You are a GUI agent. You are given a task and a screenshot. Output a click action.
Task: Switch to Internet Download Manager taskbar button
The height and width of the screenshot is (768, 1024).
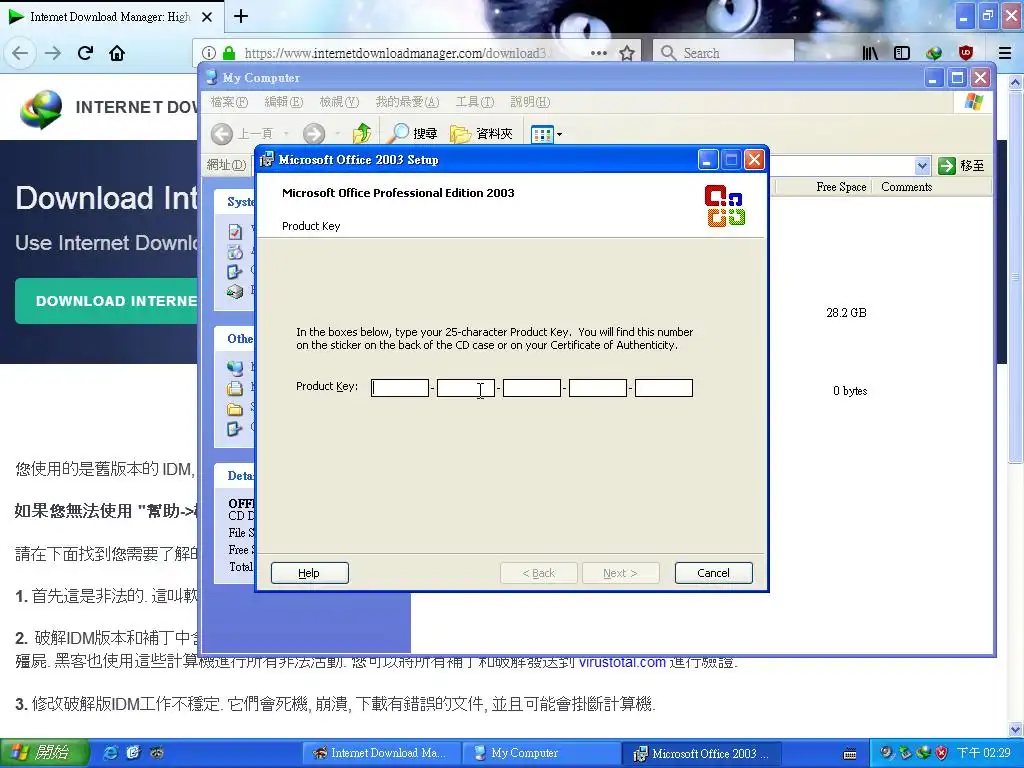[x=380, y=753]
